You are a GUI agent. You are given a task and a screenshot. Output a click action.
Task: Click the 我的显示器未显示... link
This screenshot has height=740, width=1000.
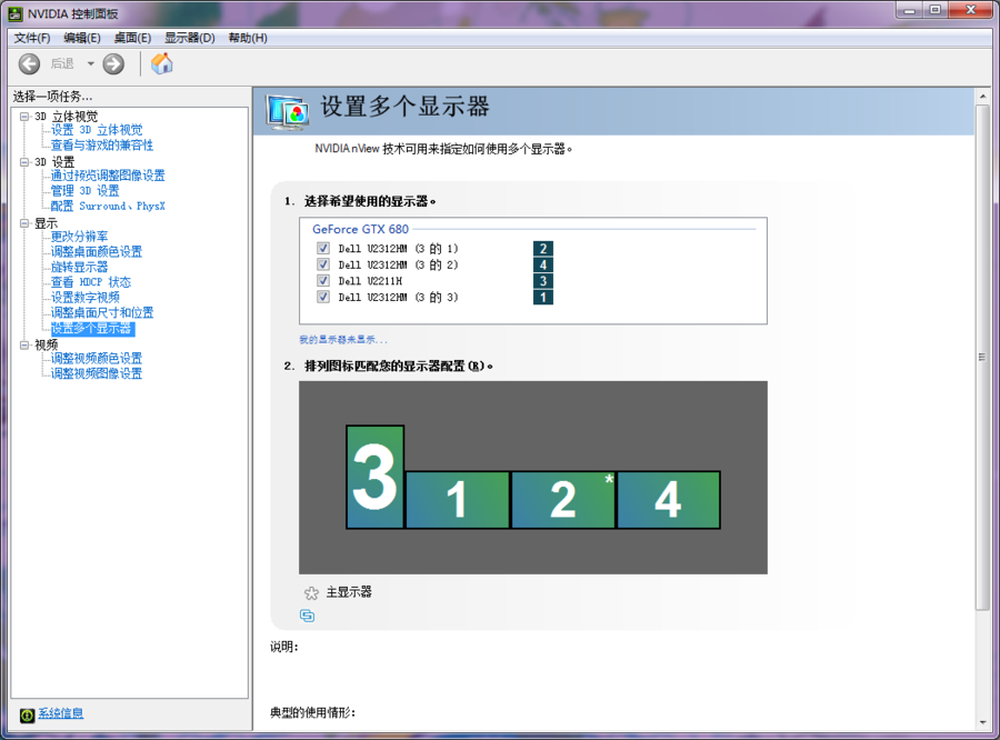343,340
